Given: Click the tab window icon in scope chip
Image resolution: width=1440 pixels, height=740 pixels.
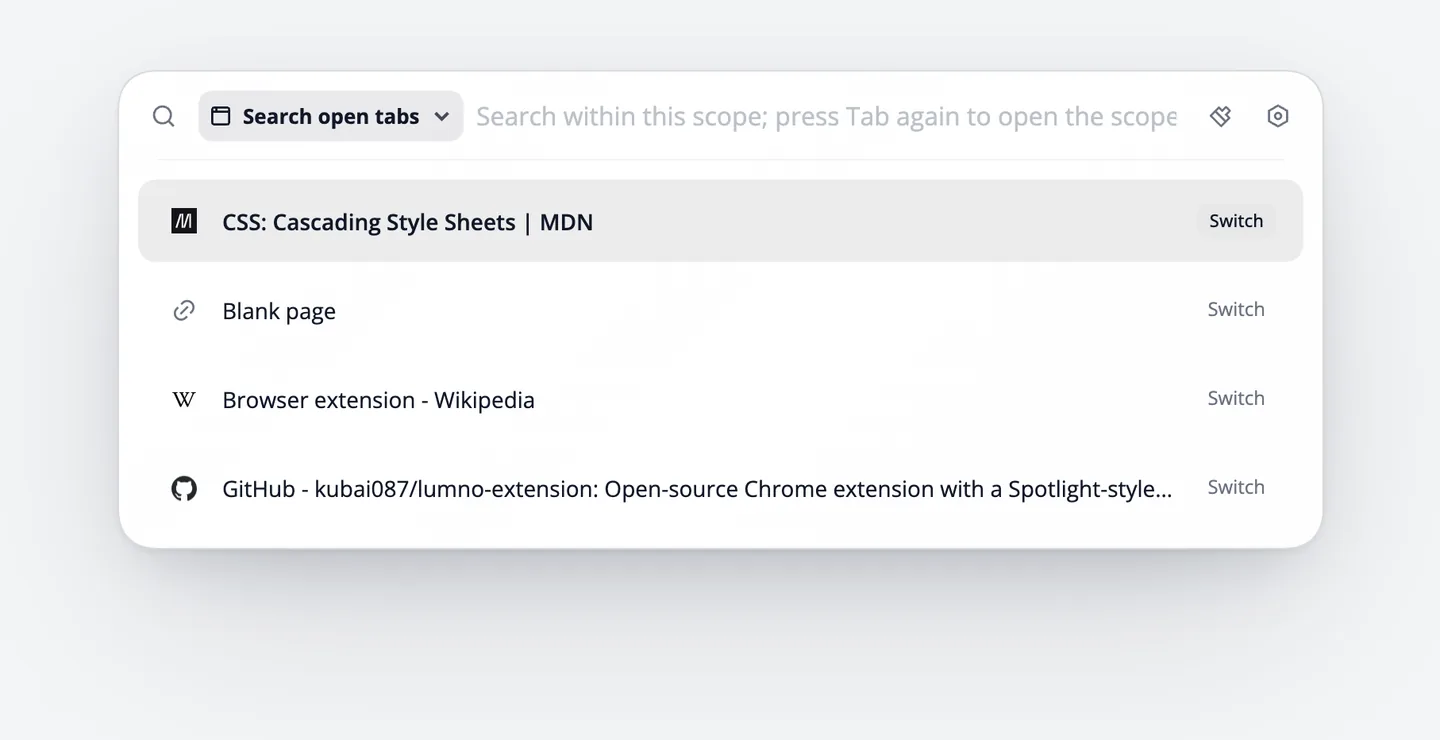Looking at the screenshot, I should 221,116.
